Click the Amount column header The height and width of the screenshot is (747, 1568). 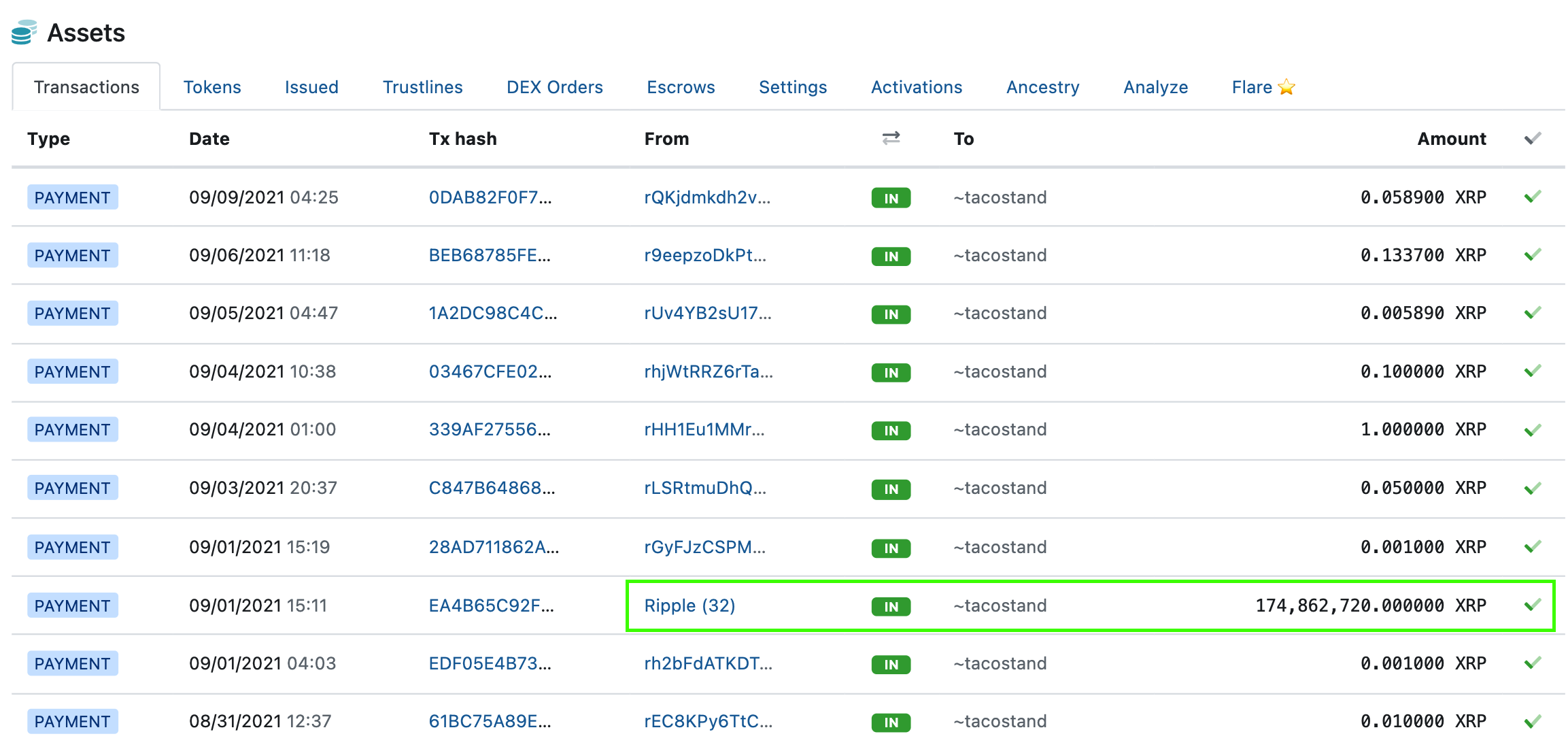click(x=1452, y=139)
